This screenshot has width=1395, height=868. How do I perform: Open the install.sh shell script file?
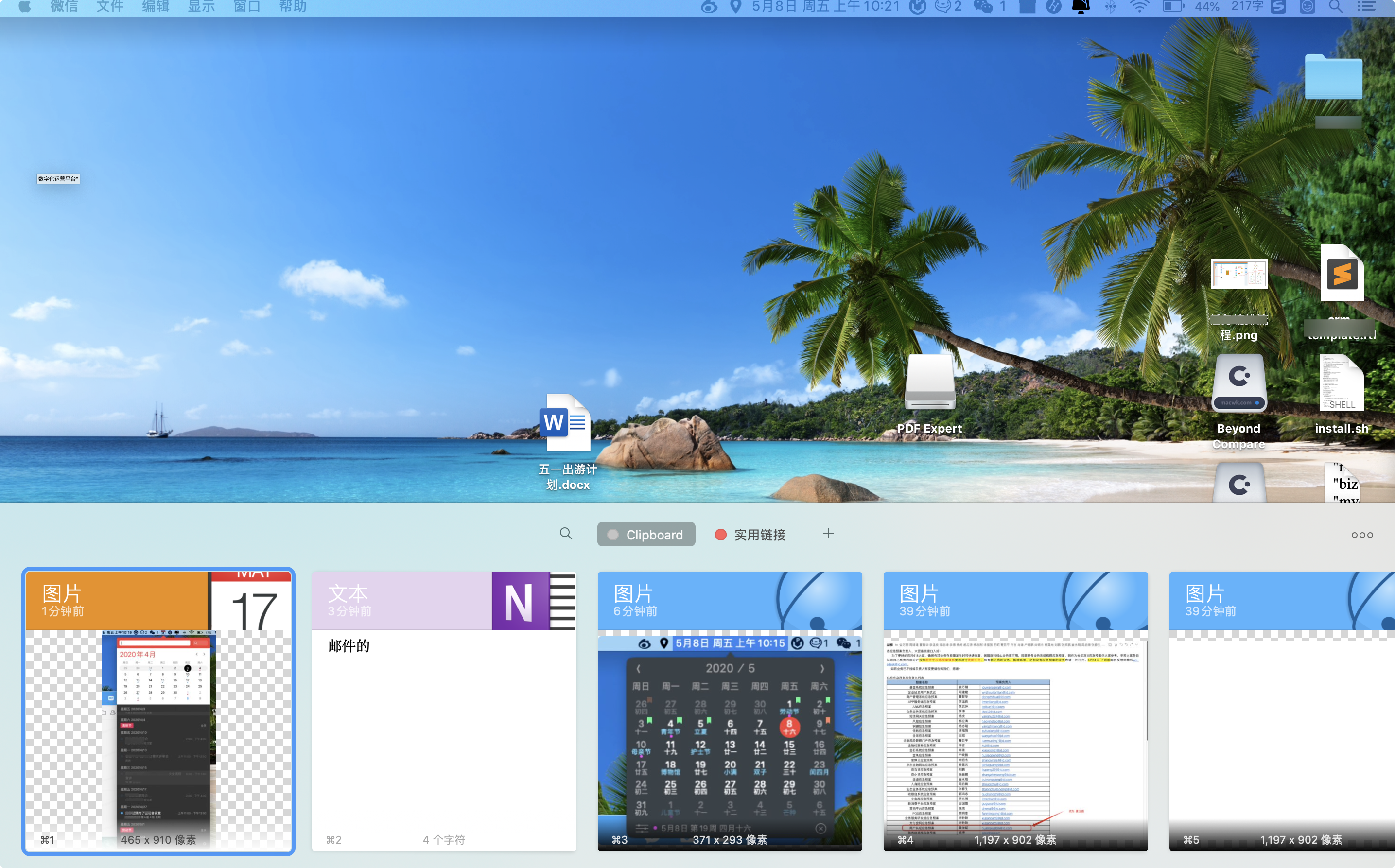[x=1341, y=383]
